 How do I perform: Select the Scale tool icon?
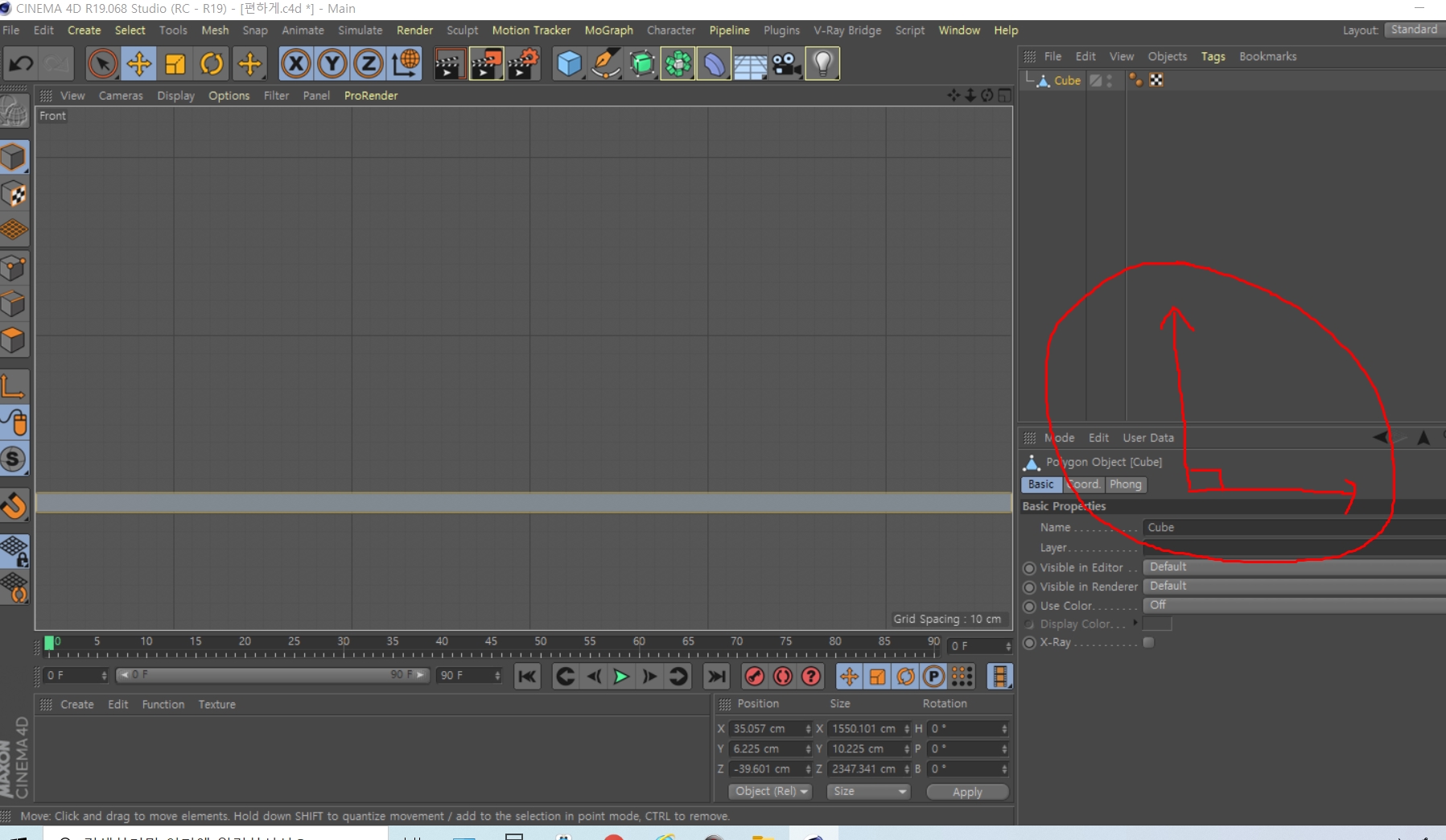[x=175, y=64]
